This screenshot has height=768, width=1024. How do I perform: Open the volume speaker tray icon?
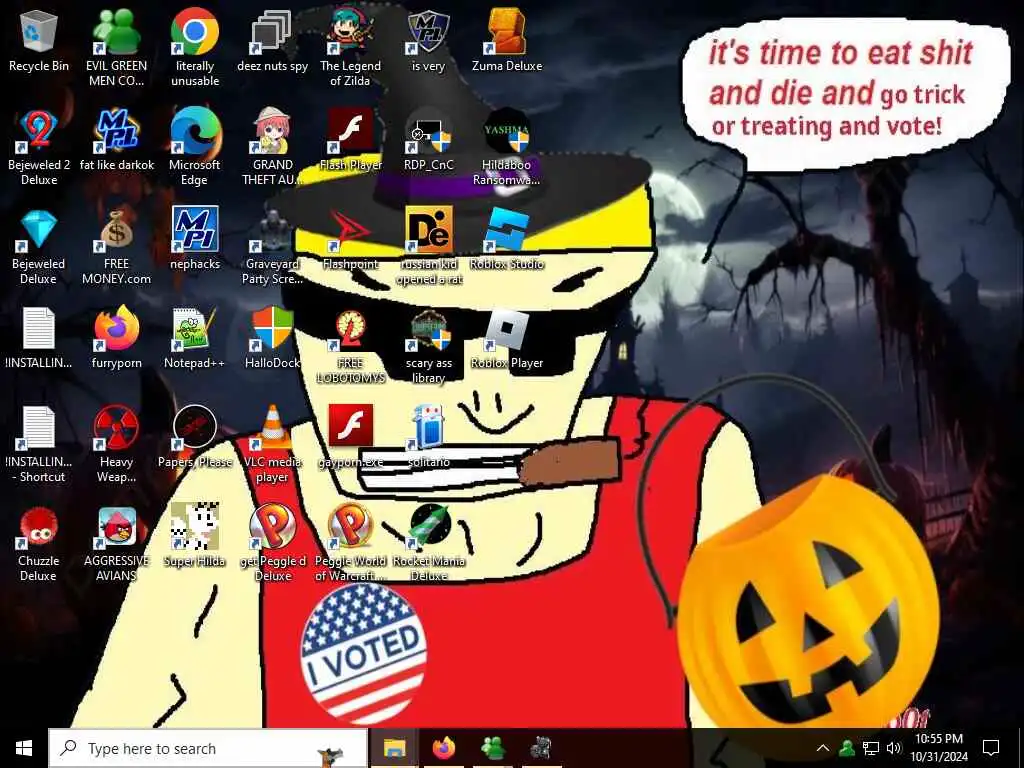click(x=894, y=748)
